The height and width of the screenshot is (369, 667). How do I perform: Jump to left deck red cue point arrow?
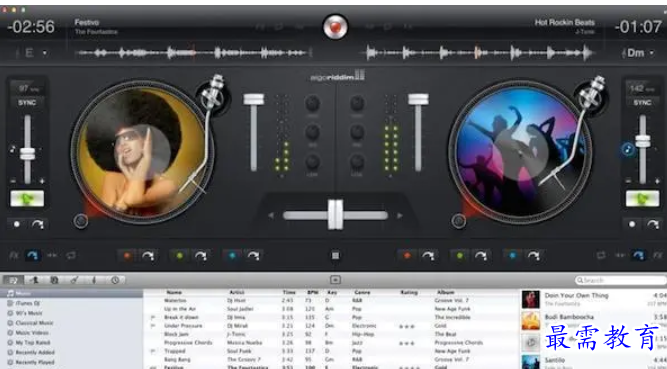[148, 256]
